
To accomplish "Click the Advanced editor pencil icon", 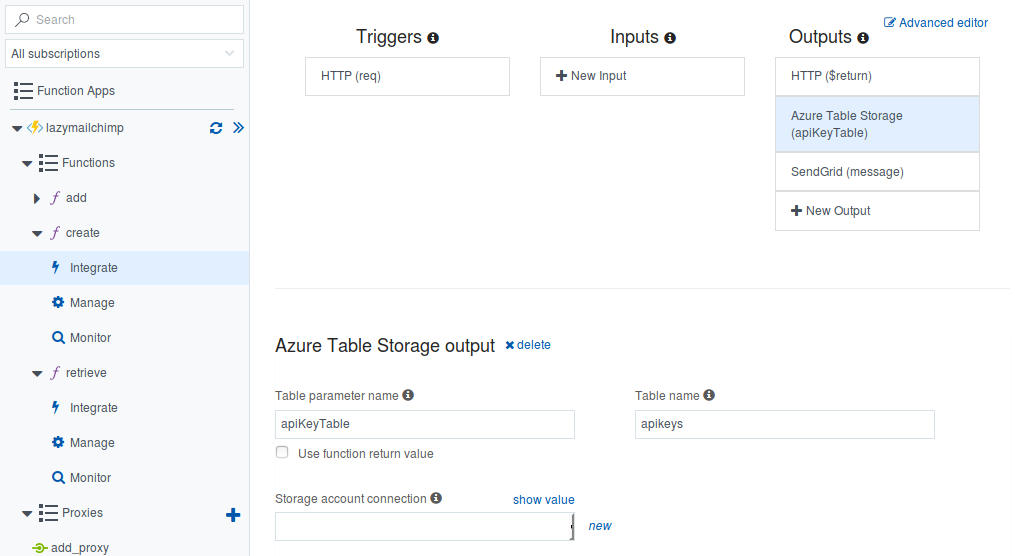I will [x=889, y=23].
